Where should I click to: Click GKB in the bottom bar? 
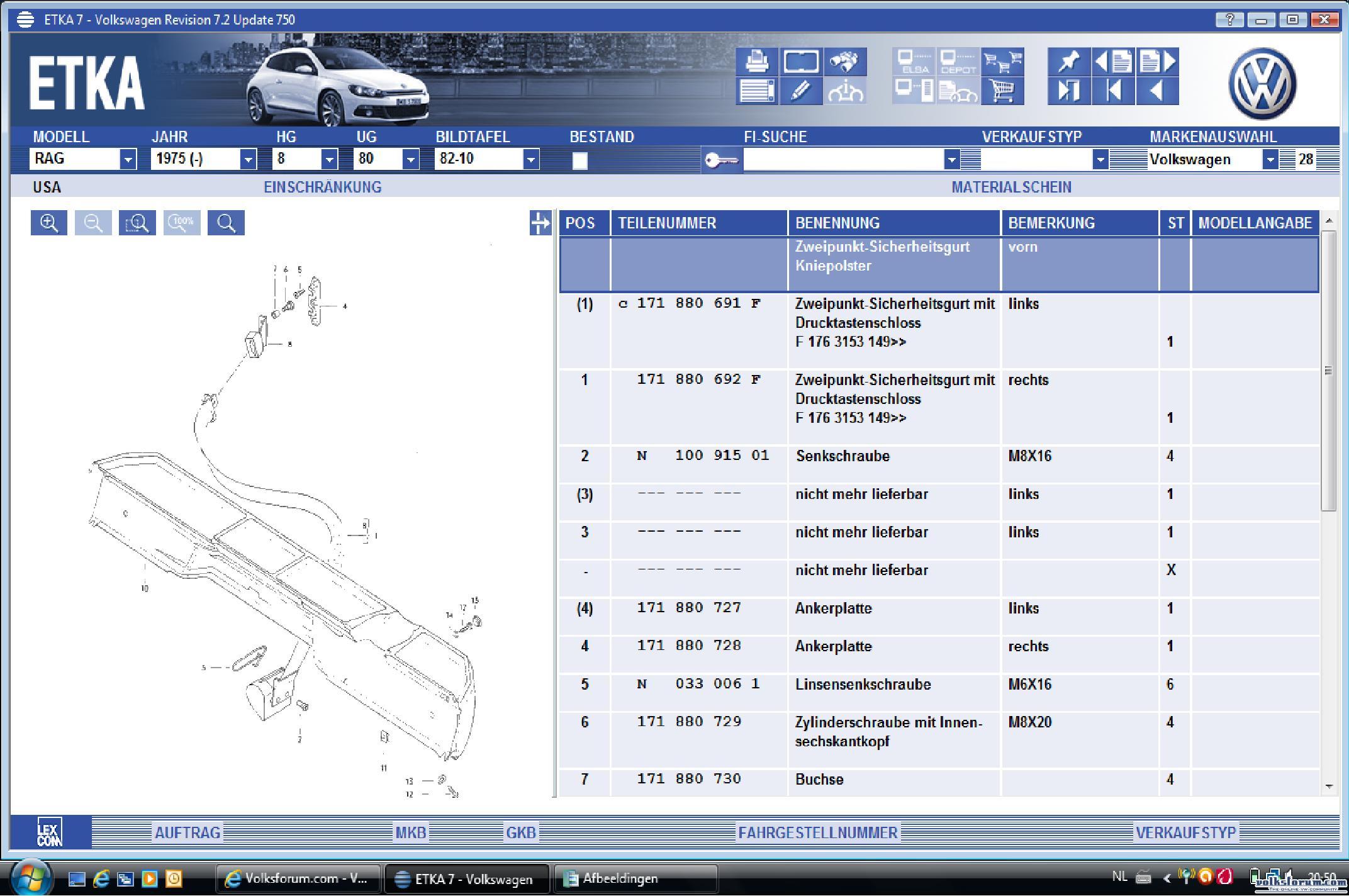click(x=521, y=832)
